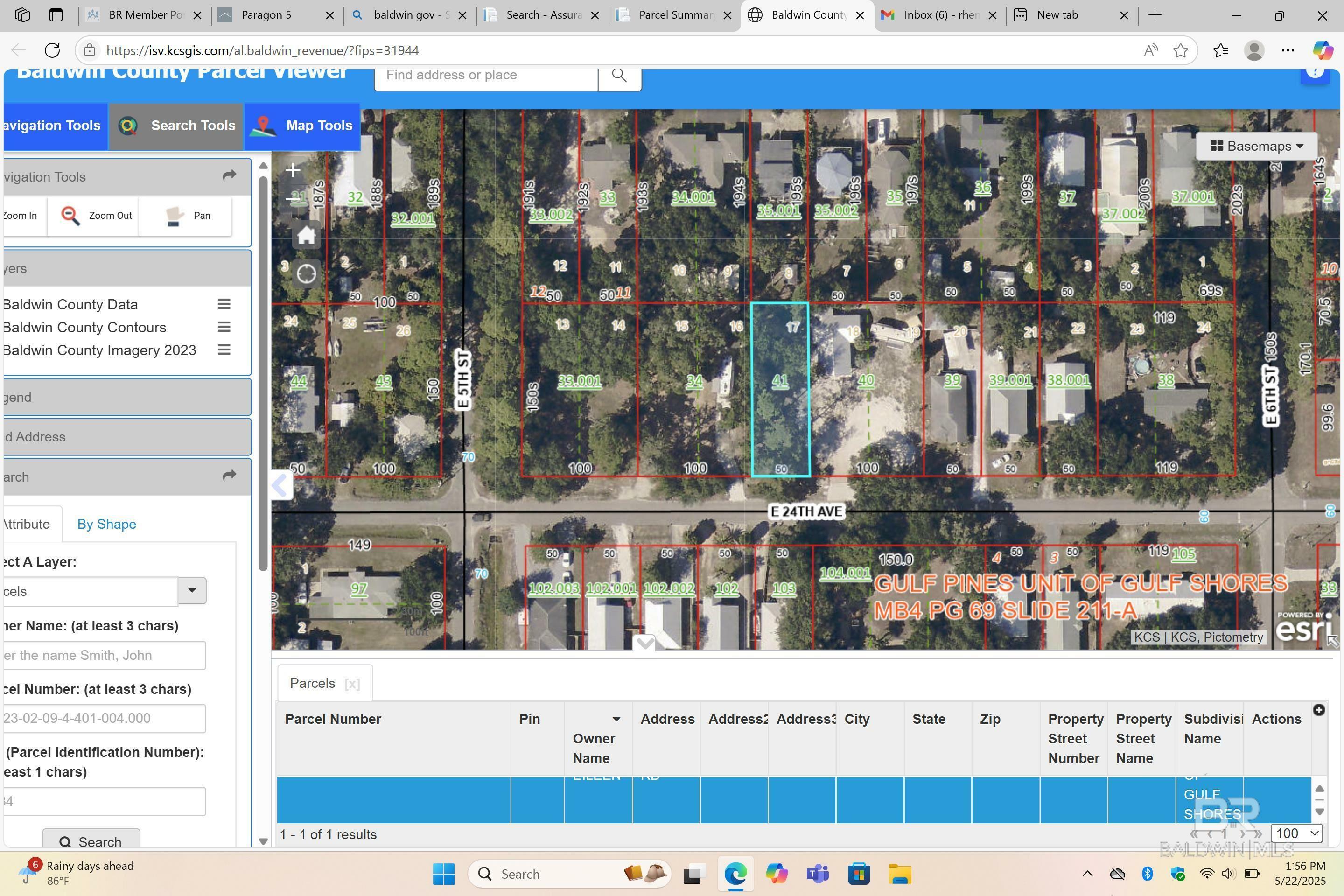Open the weather widget on taskbar
Screen dimensions: 1344x896
tap(77, 873)
